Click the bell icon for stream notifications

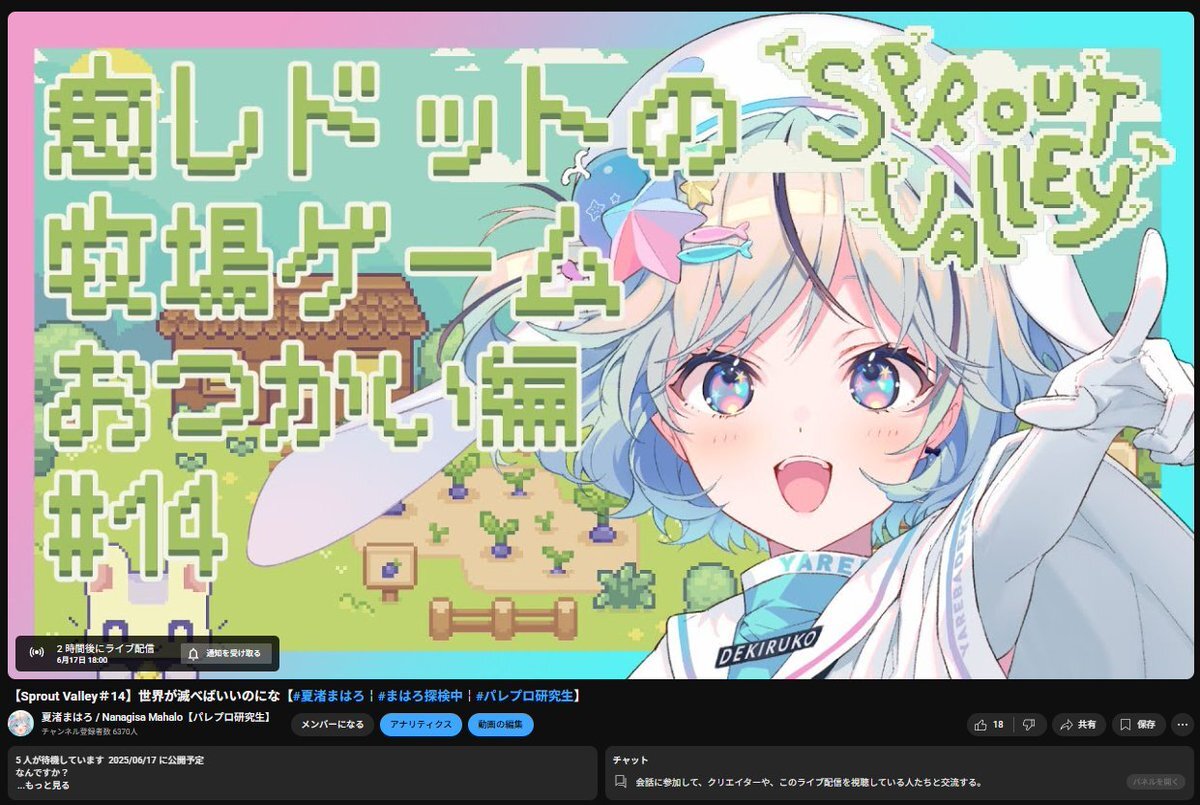point(193,653)
